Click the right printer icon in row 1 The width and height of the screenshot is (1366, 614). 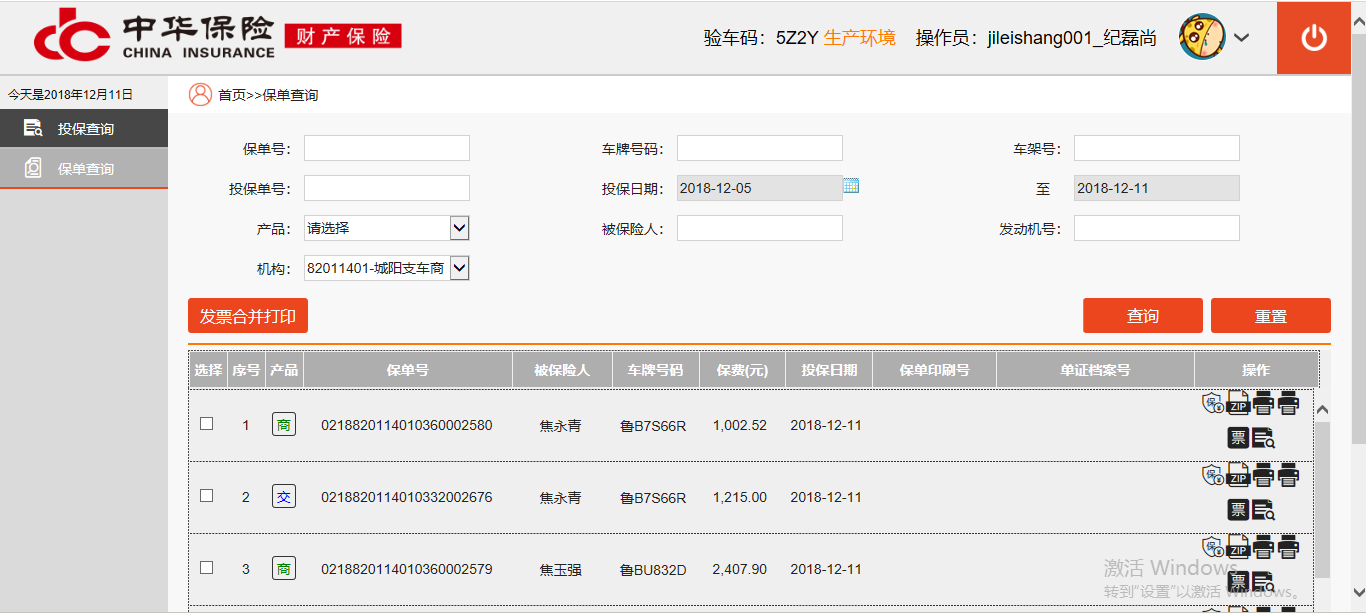pos(1288,404)
